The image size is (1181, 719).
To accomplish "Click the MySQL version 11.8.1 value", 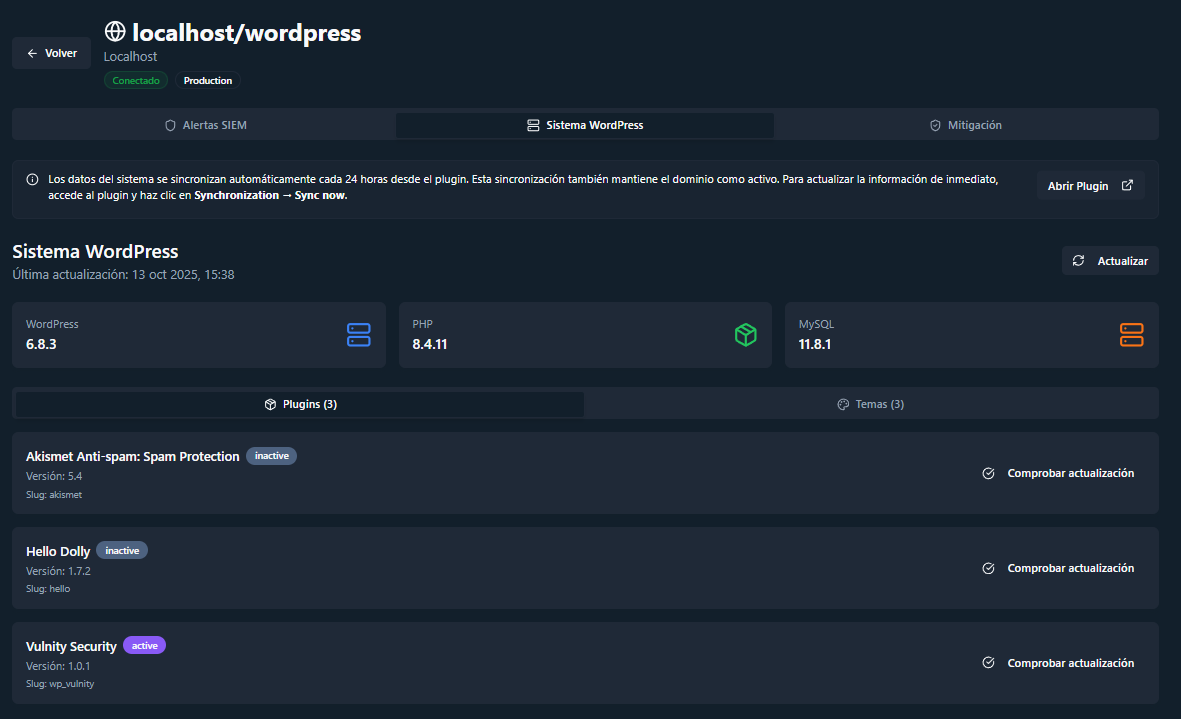I will [x=815, y=344].
